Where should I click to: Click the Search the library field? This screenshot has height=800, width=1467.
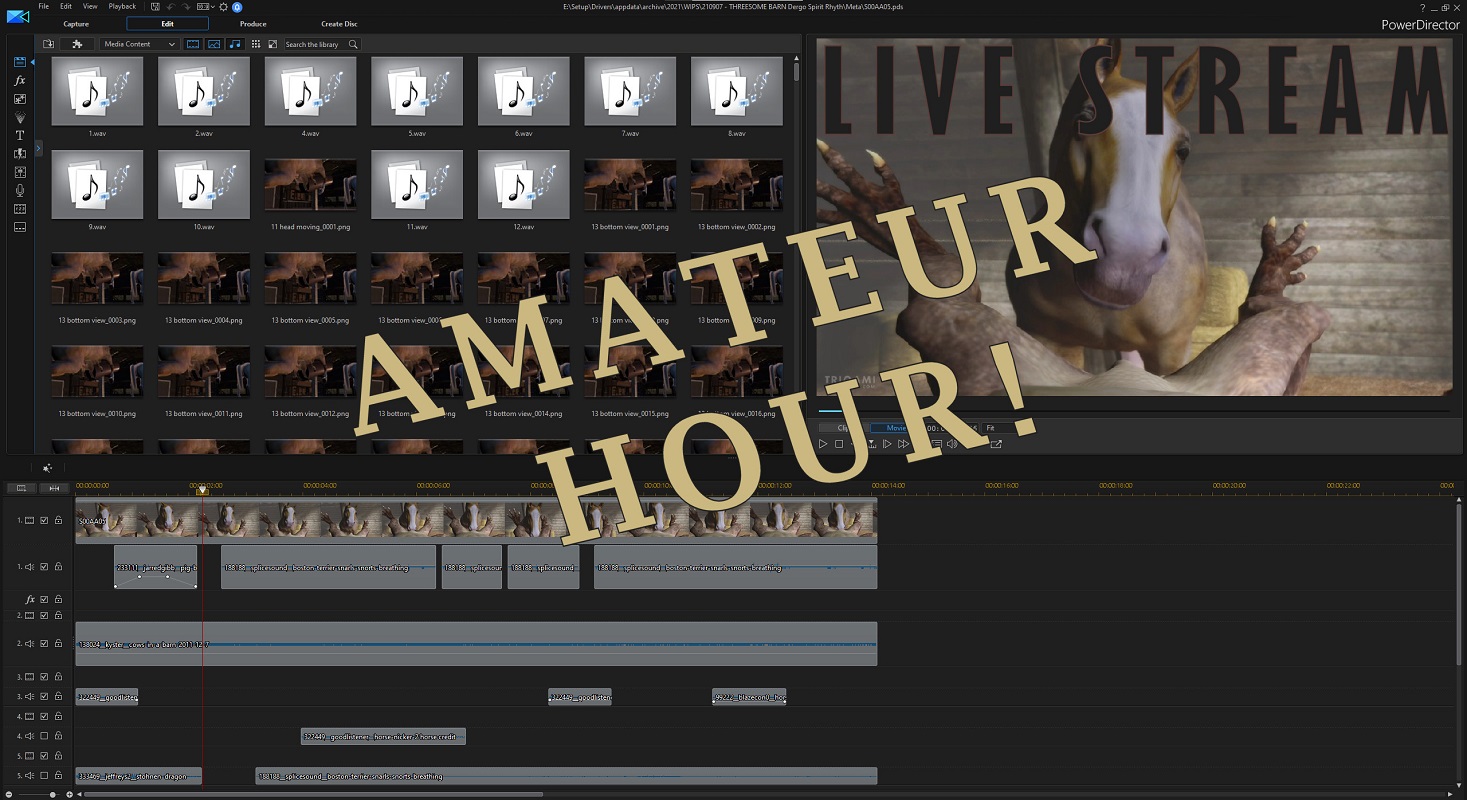[315, 44]
